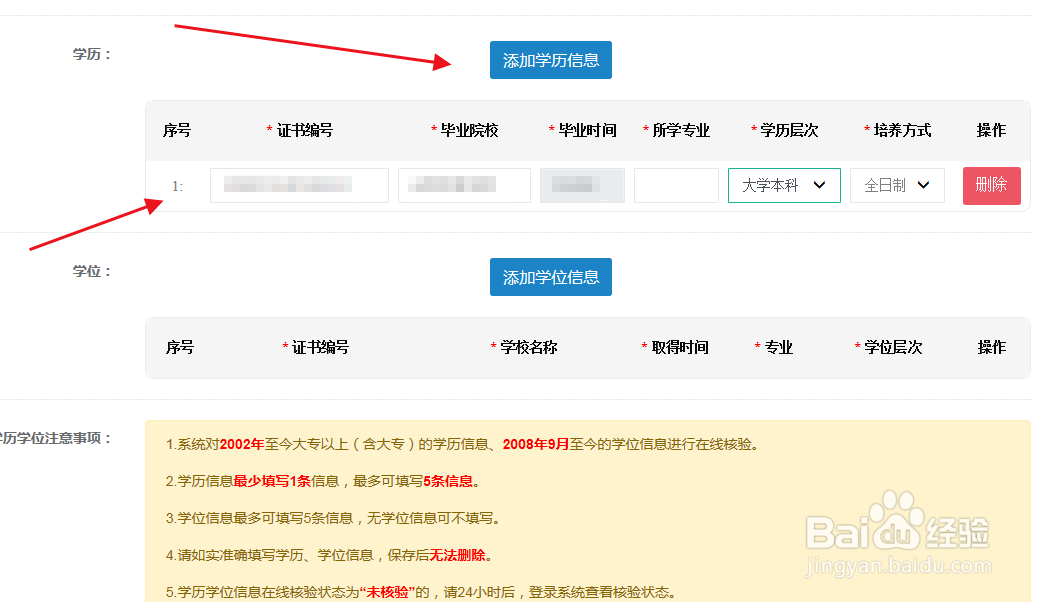Open the 培养方式 dropdown showing 全日制

pos(896,185)
